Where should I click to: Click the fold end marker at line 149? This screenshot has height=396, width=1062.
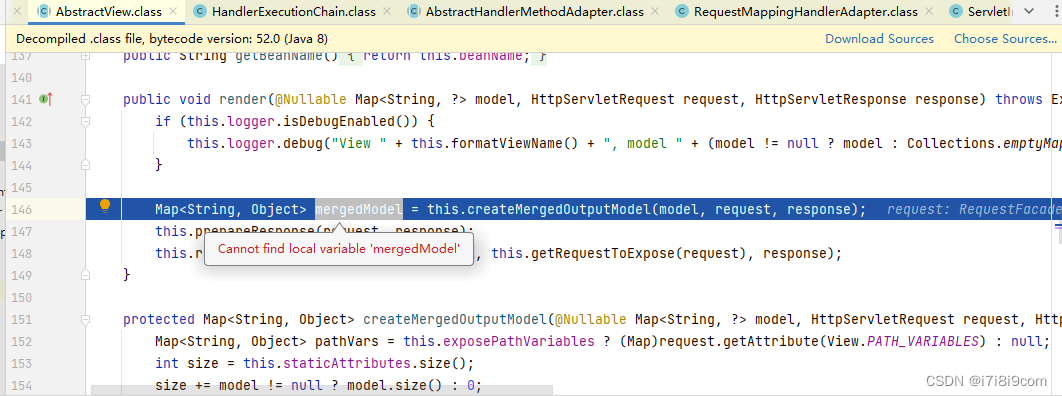(x=85, y=275)
